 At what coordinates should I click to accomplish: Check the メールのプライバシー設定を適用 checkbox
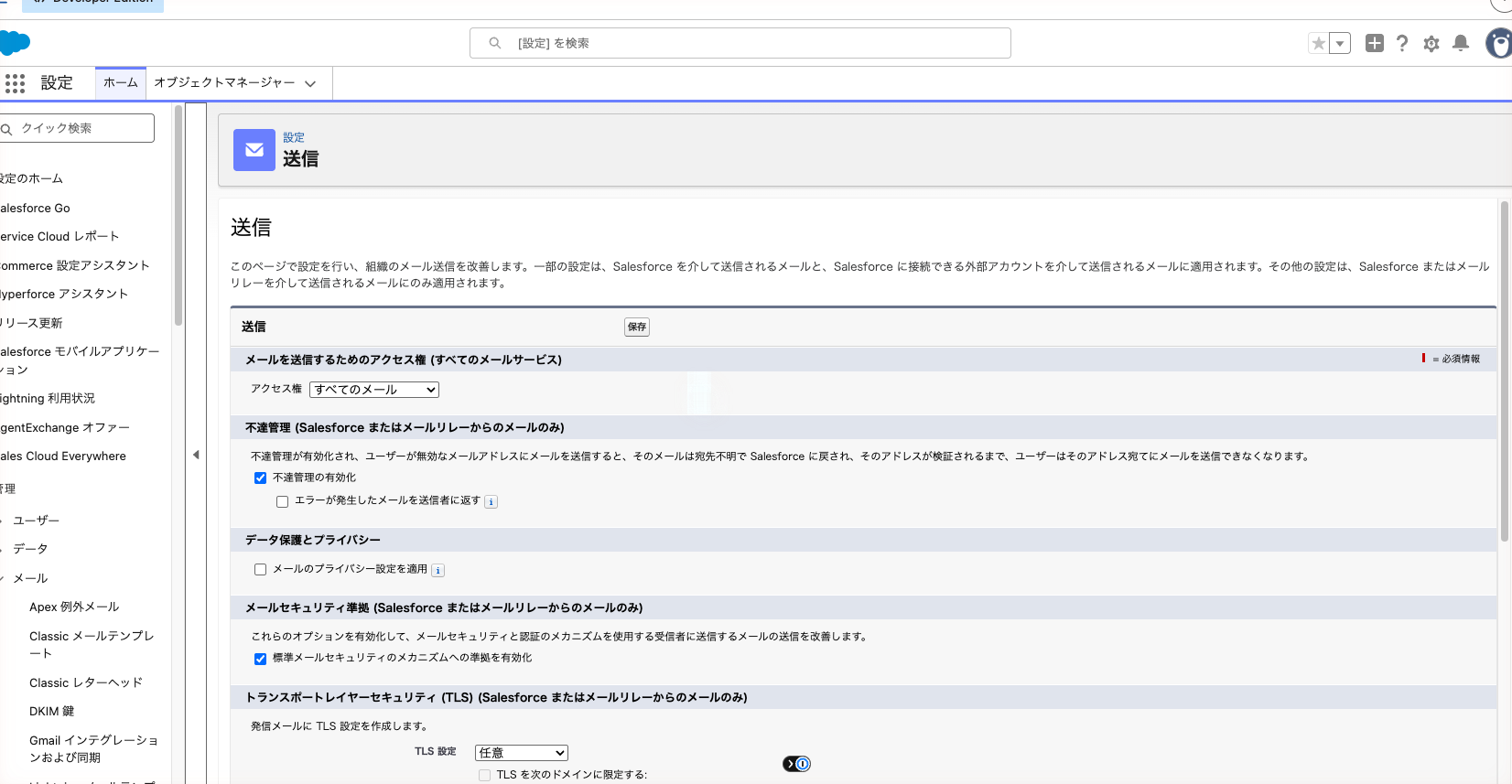point(260,569)
